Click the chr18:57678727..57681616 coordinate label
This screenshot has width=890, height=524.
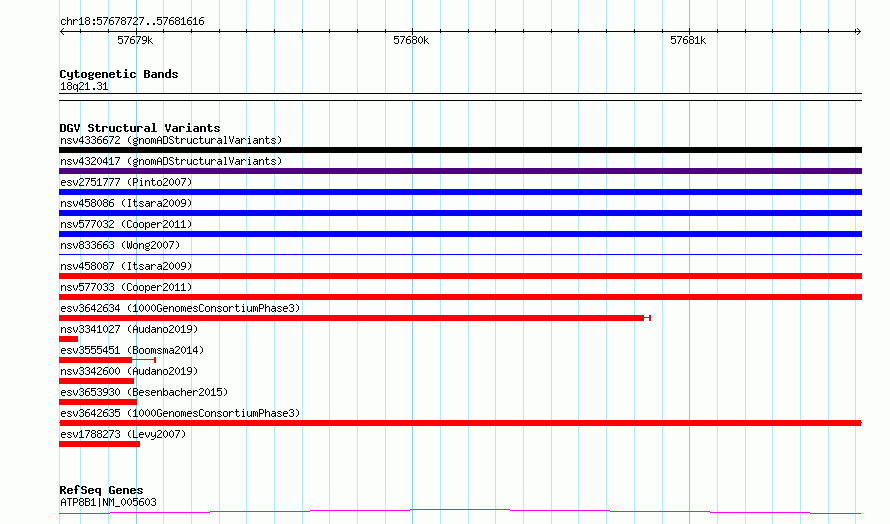pyautogui.click(x=132, y=22)
